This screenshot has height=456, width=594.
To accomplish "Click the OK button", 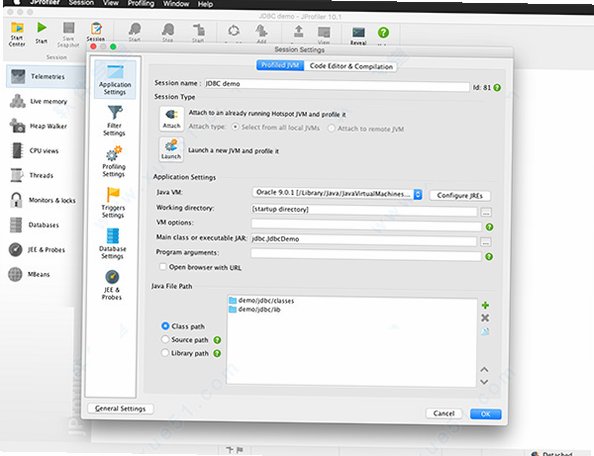I will tap(486, 414).
